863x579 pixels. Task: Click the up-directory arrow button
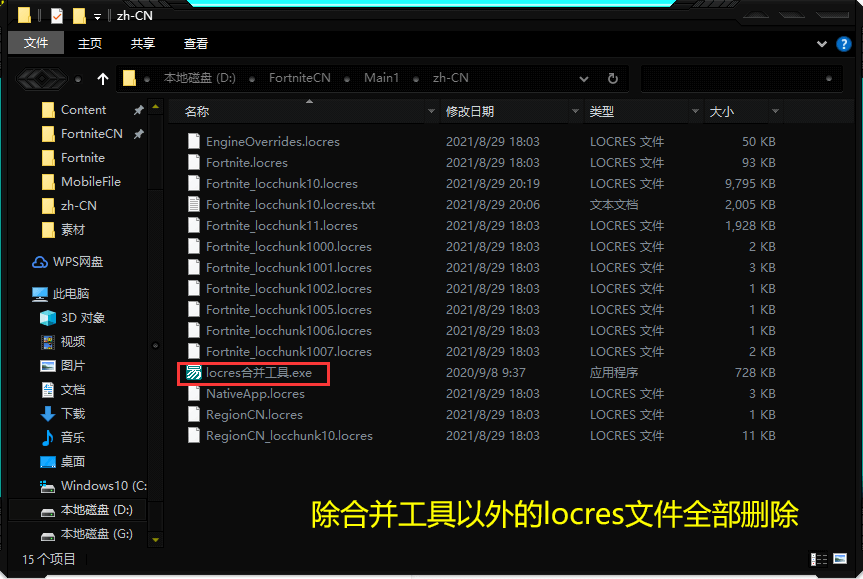pyautogui.click(x=102, y=79)
